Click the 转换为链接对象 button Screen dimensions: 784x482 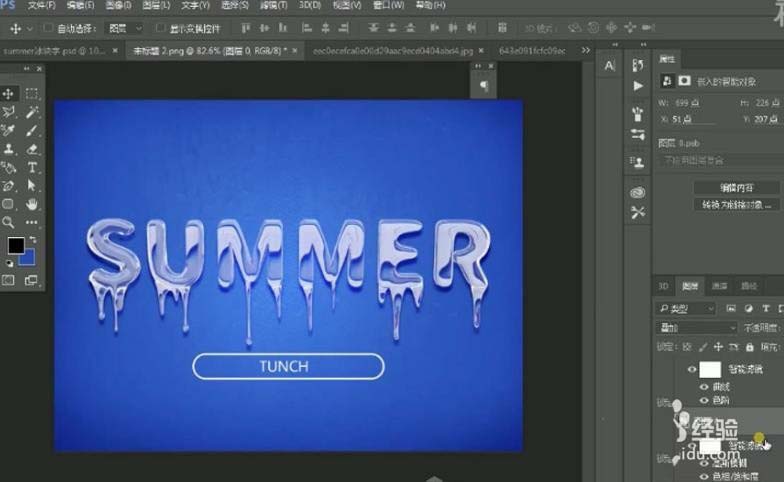pos(736,205)
